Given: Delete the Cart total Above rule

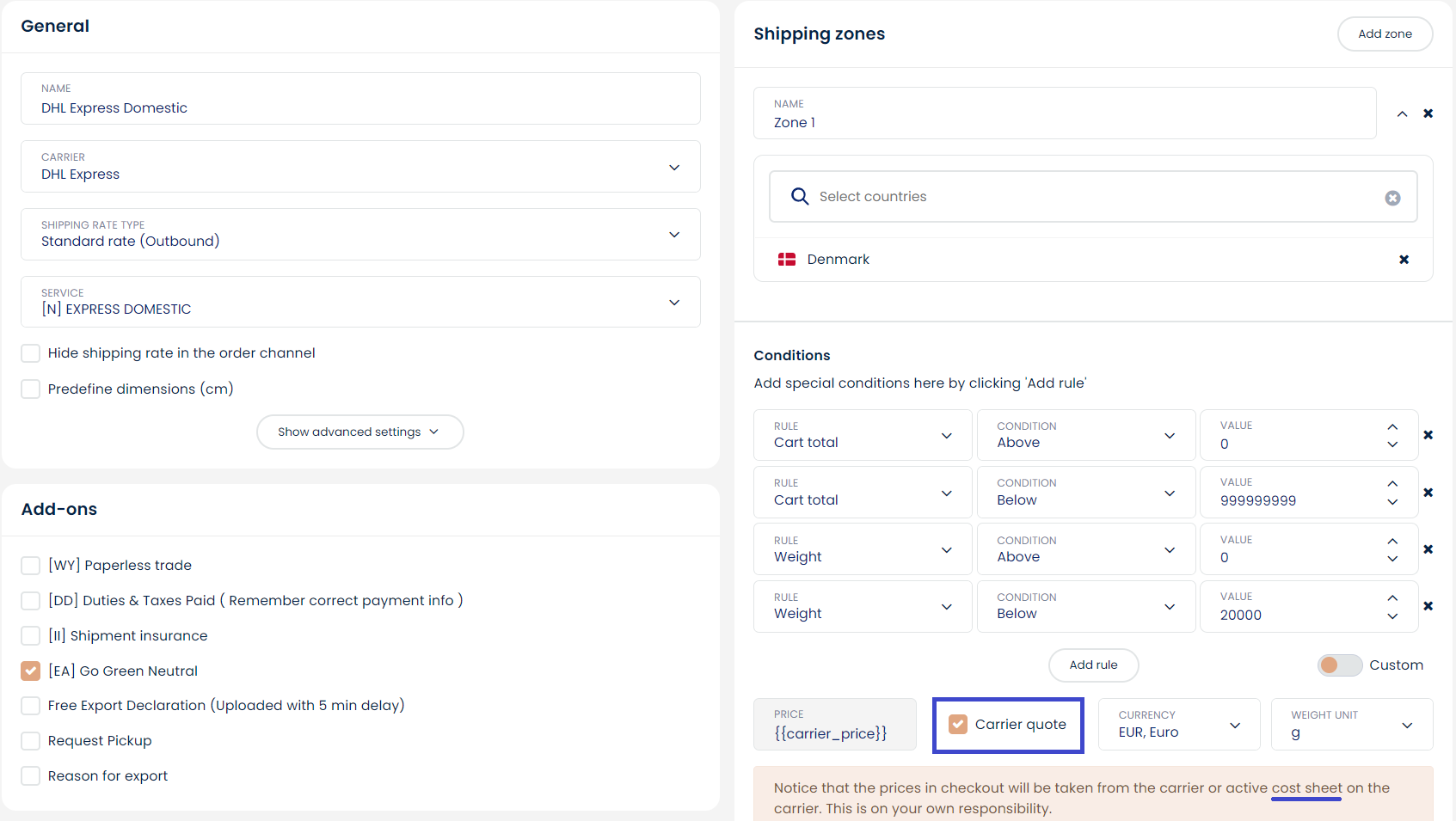Looking at the screenshot, I should 1428,435.
